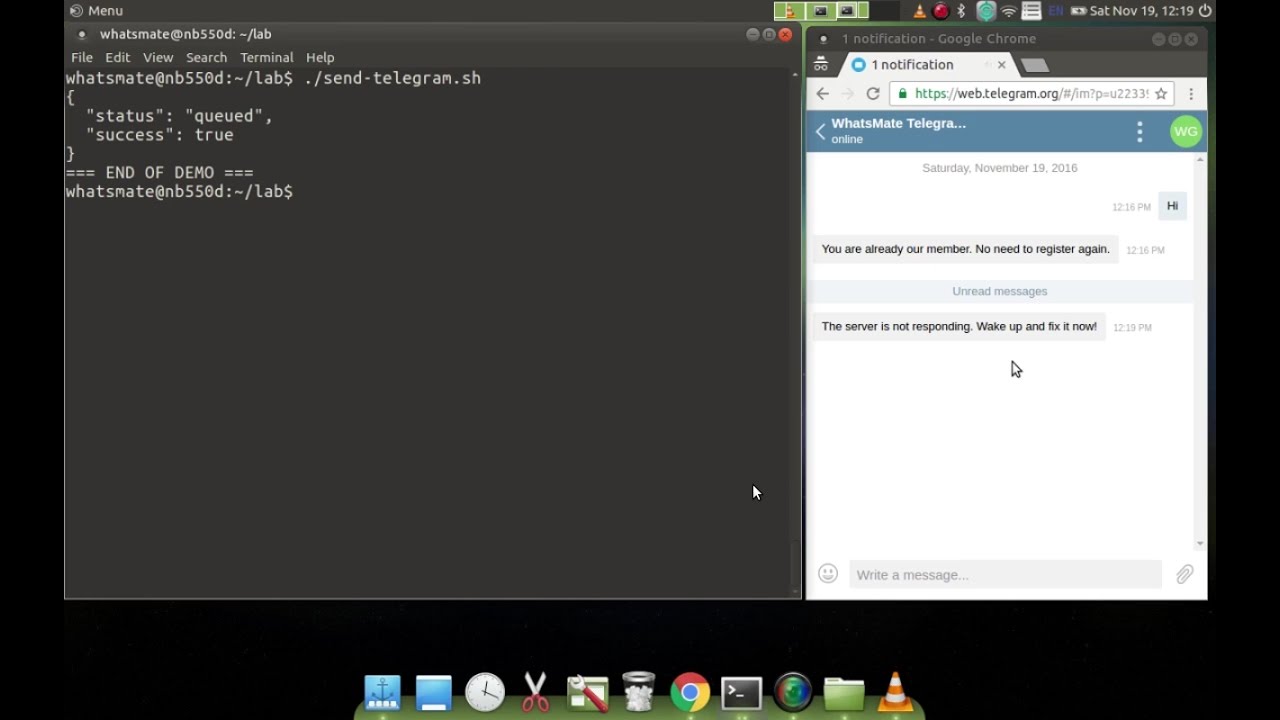Open the camera lens app in dock
Screen dimensions: 1280x720
coord(792,693)
